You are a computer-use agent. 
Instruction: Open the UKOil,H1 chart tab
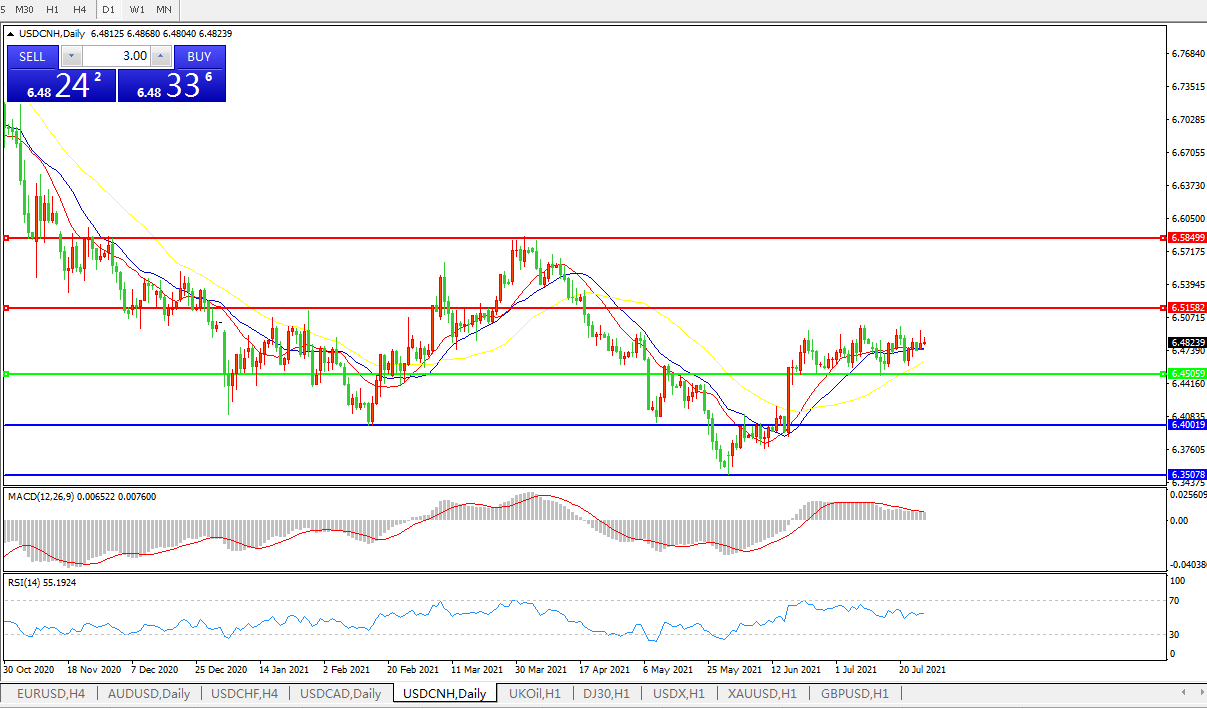[534, 694]
